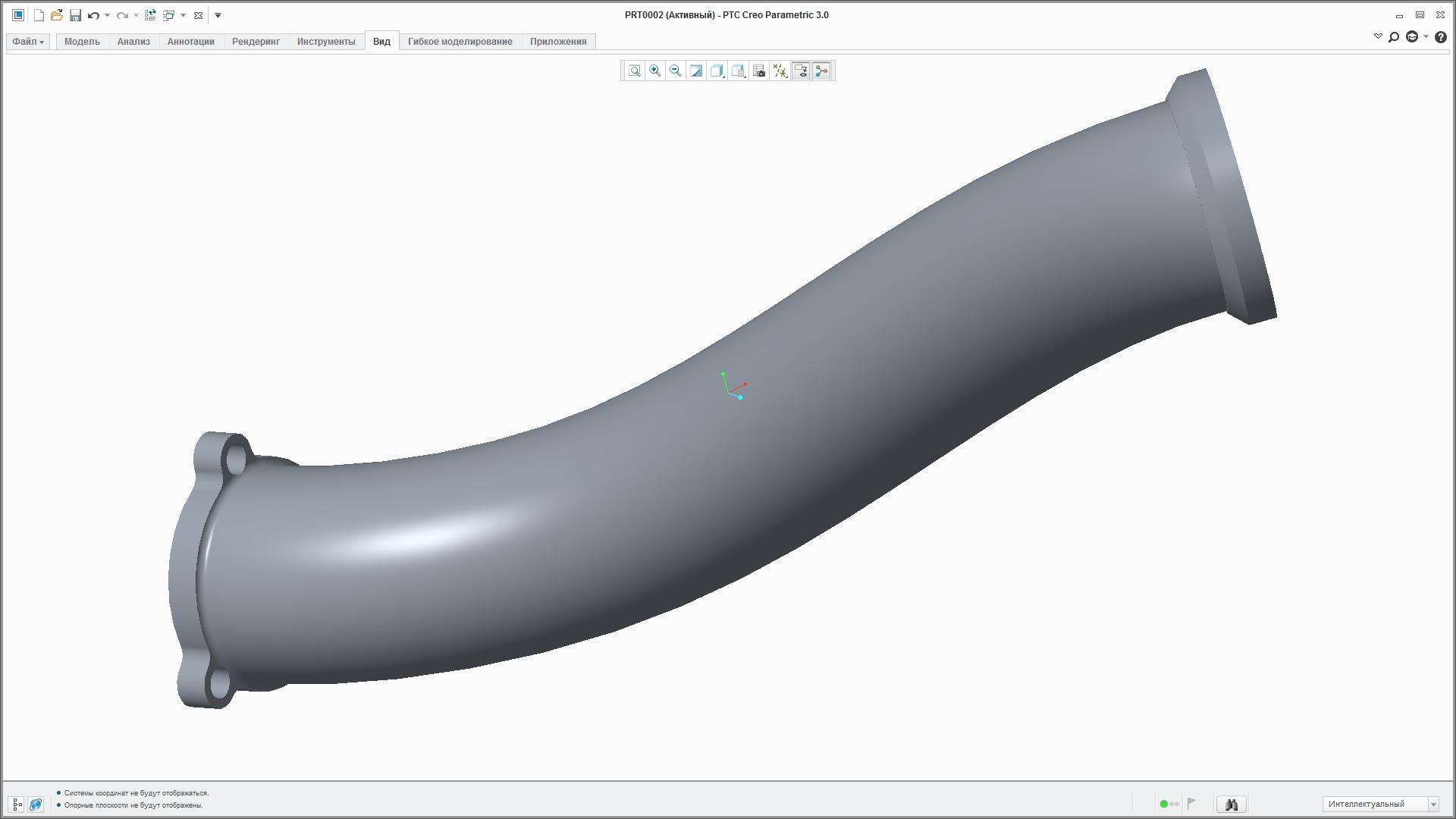Open the View Manager camera icon
Viewport: 1456px width, 819px height.
point(759,71)
